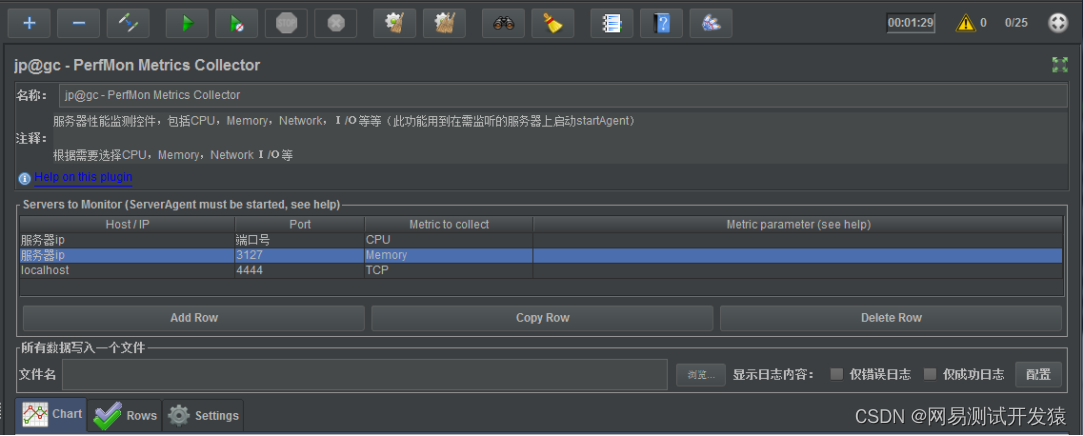Click the Copy Row button
Screen dimensions: 1083x436
coord(542,318)
